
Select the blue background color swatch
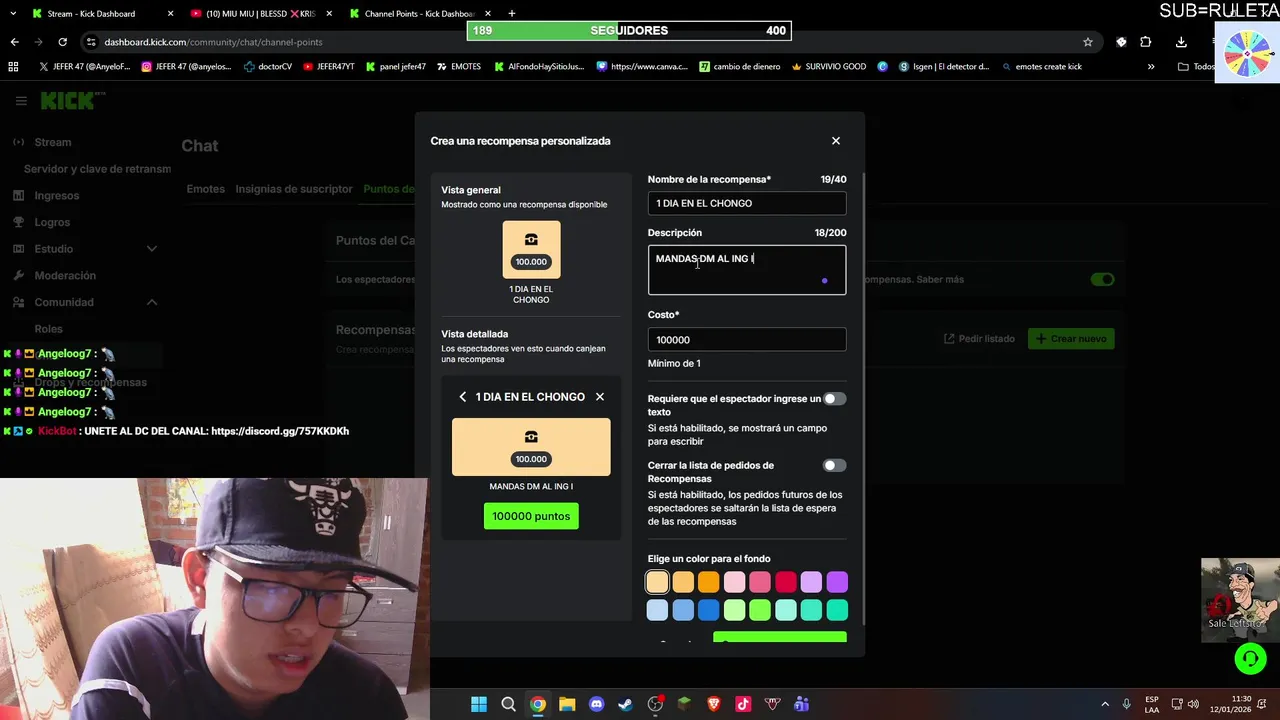[709, 610]
